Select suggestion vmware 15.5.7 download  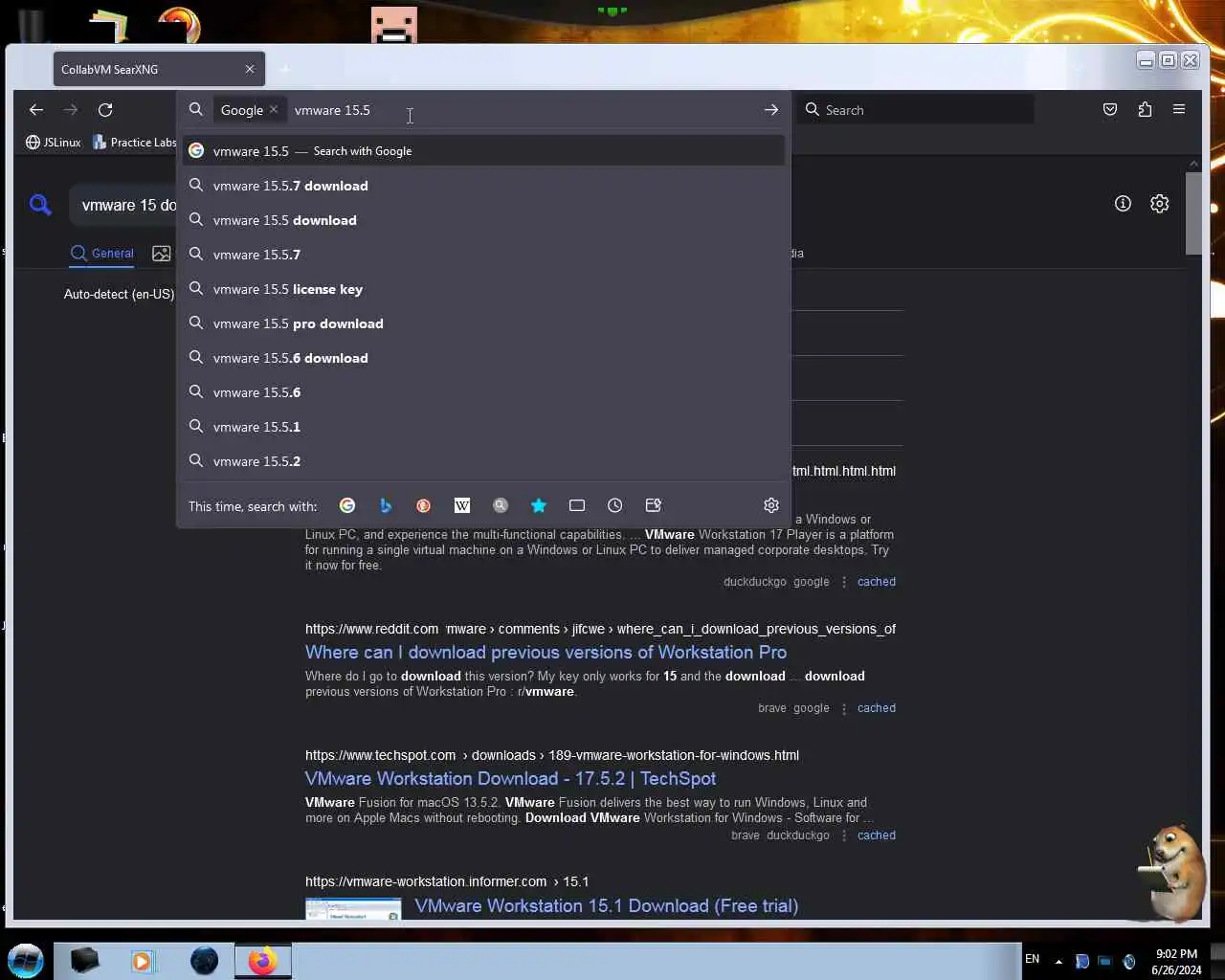(x=483, y=186)
